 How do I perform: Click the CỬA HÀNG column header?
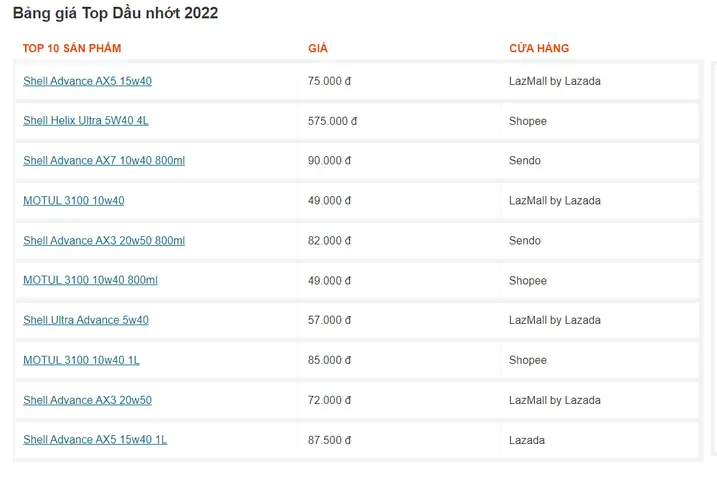[x=539, y=48]
